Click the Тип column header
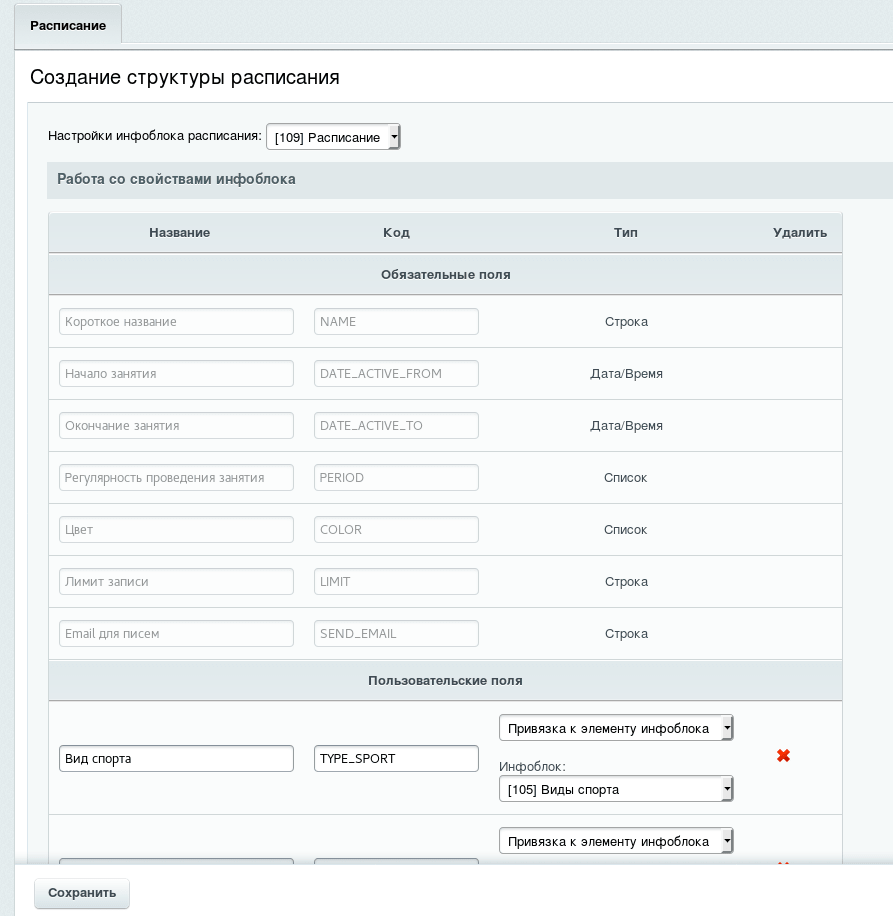 pos(626,233)
